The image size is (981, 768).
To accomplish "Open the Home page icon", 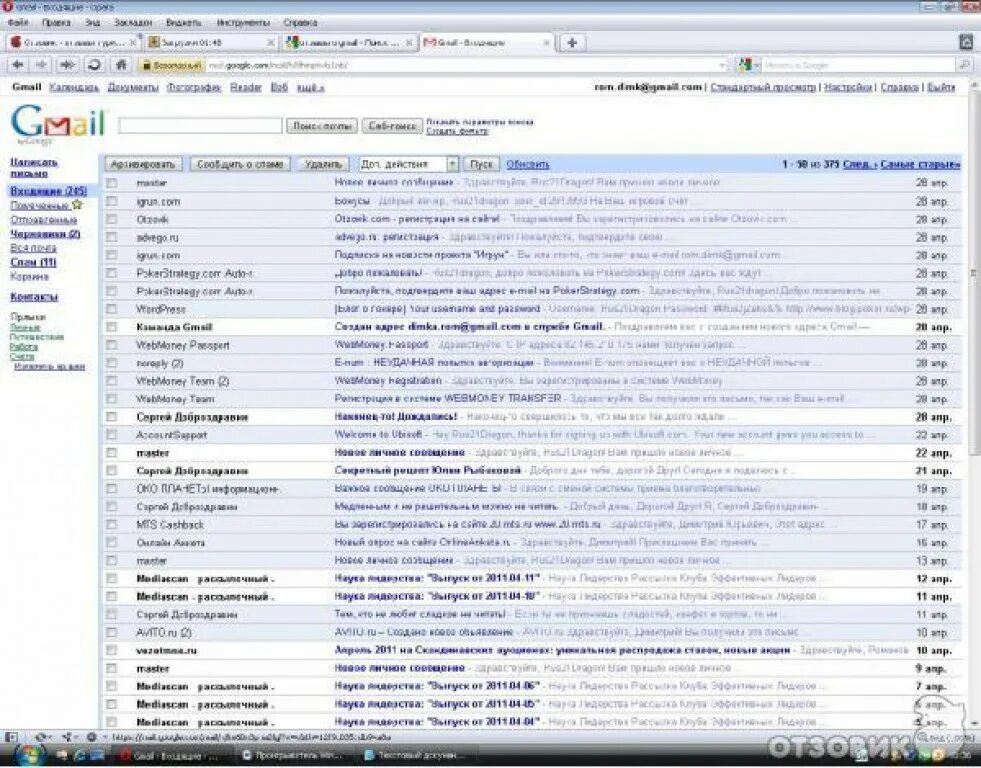I will [x=121, y=64].
